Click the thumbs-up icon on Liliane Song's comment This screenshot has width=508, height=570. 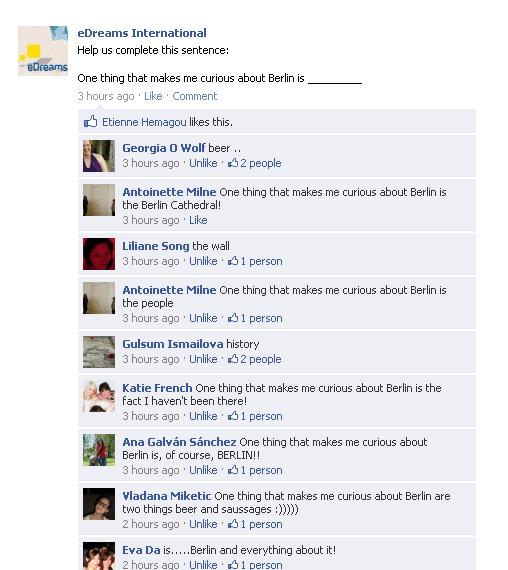coord(233,261)
